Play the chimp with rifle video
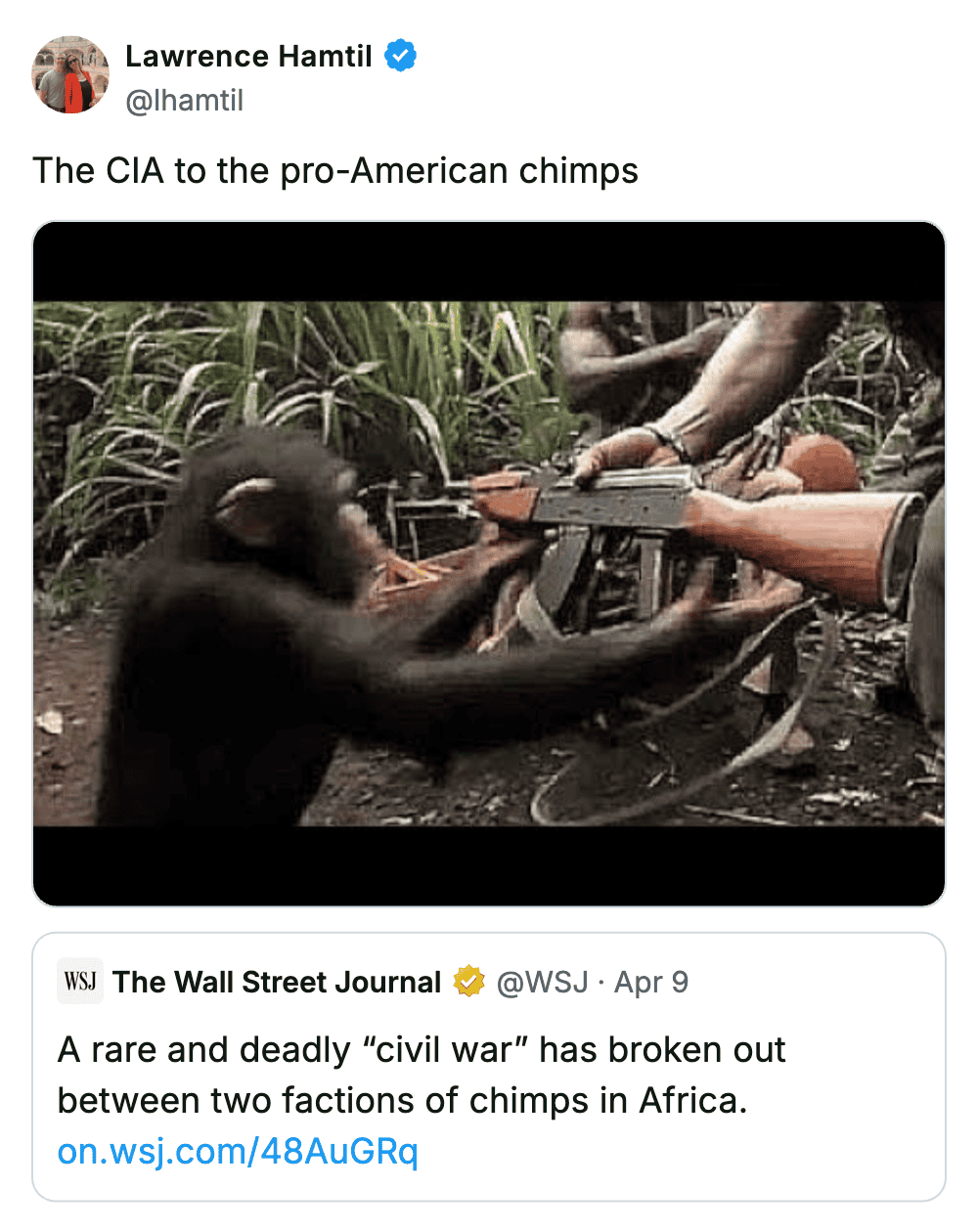The height and width of the screenshot is (1232, 978). (489, 564)
